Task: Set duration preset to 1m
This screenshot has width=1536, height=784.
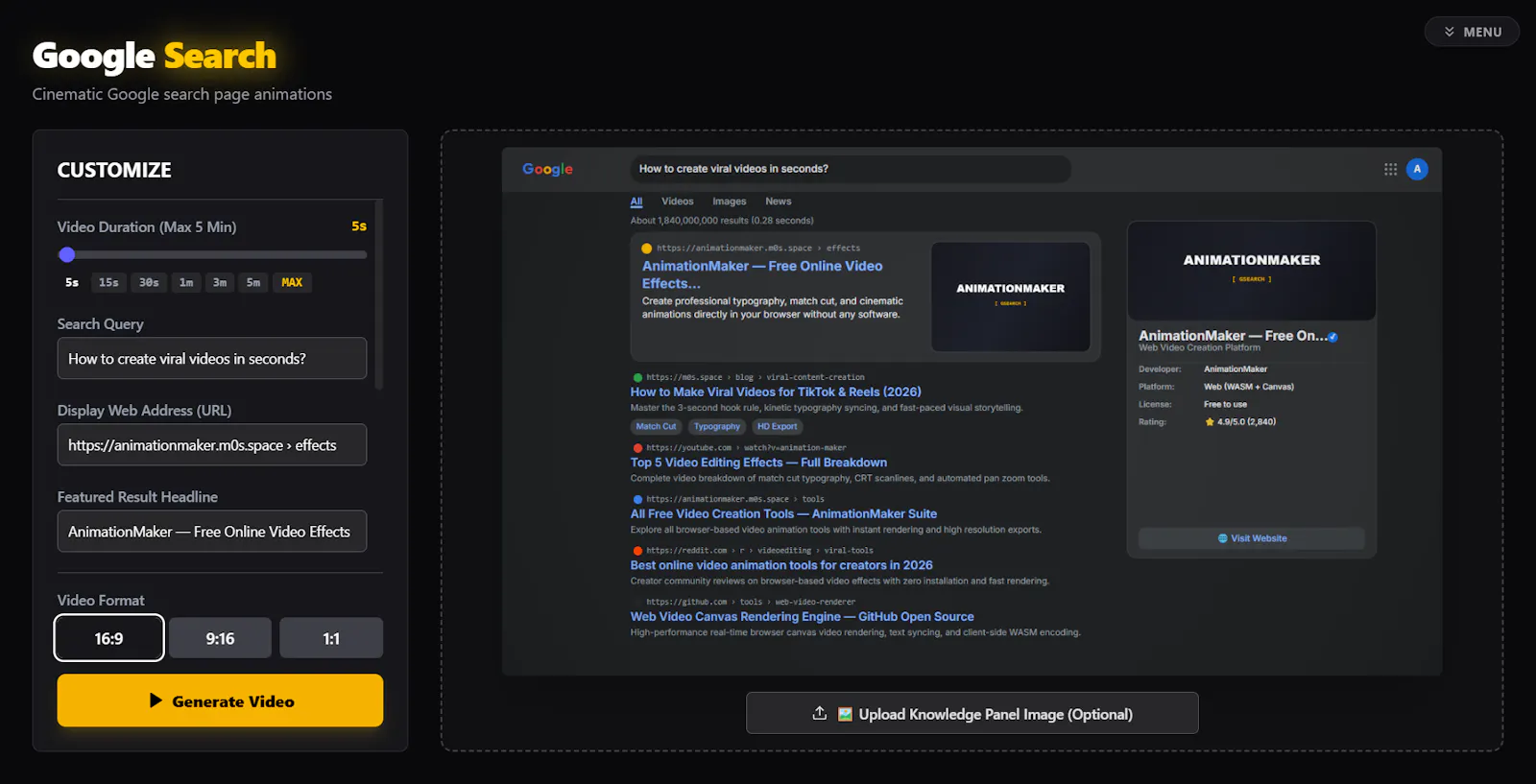Action: pos(186,282)
